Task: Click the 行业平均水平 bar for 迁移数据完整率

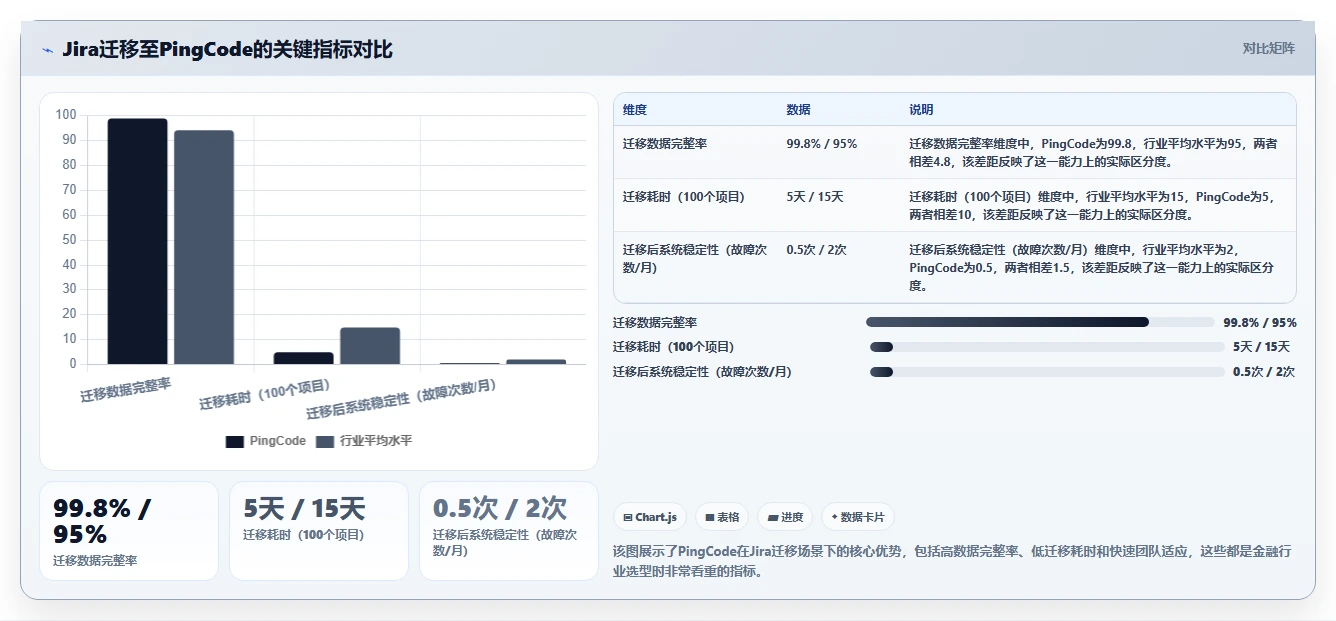Action: pos(204,247)
